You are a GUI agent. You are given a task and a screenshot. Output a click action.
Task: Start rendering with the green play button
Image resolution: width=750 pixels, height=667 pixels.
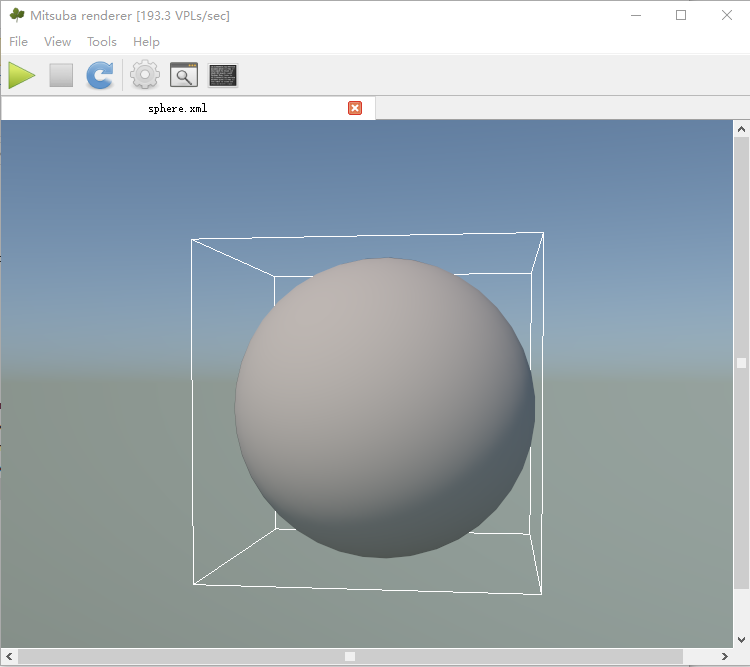click(22, 75)
